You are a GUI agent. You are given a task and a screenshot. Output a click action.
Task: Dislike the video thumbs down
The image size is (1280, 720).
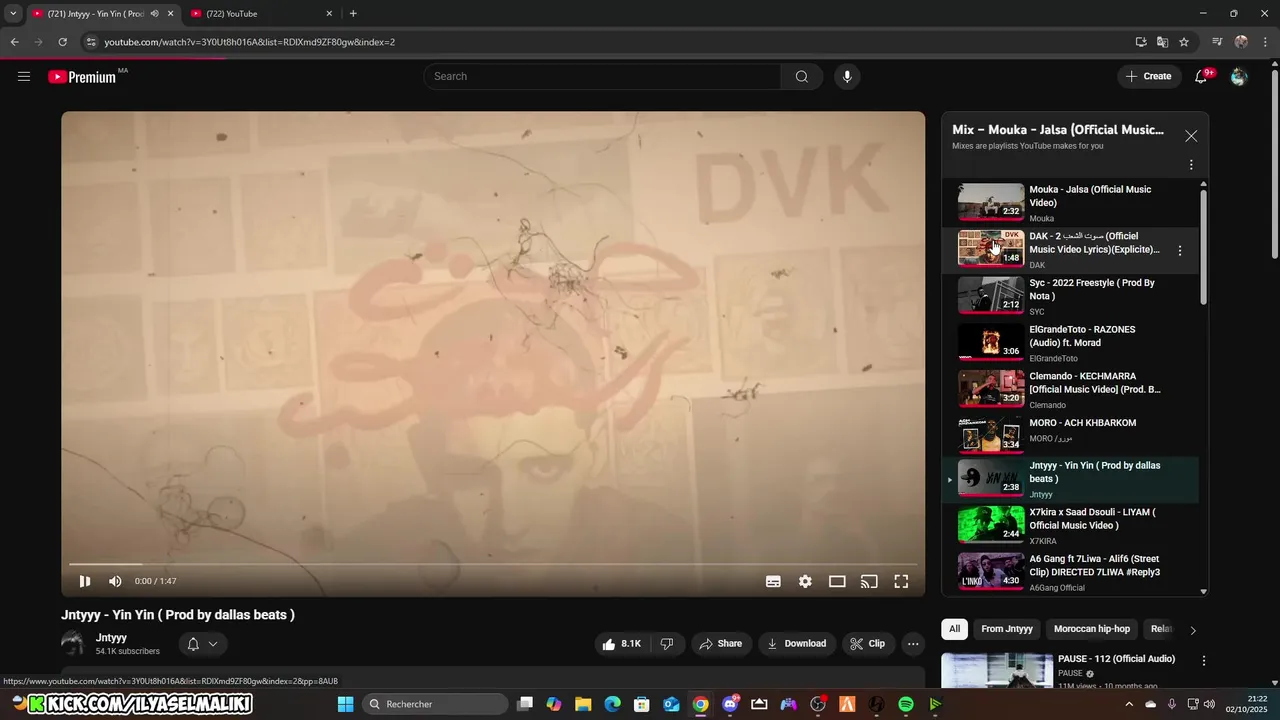tap(667, 644)
